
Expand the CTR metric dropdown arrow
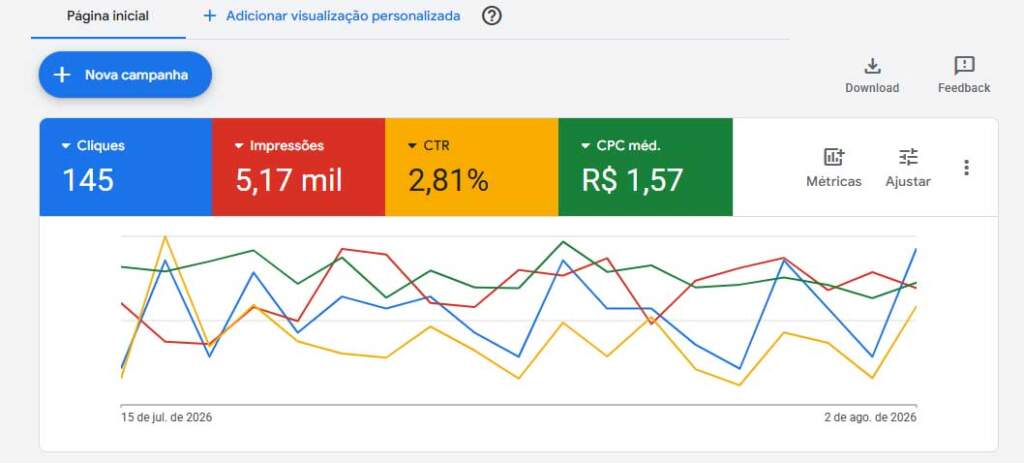point(412,146)
